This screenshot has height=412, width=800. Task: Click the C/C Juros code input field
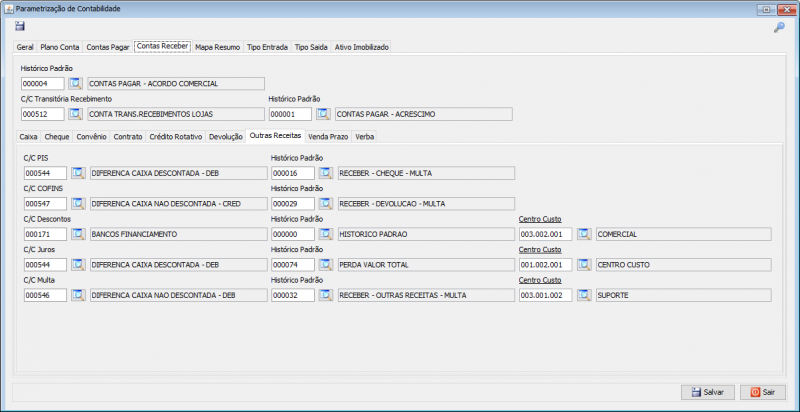pyautogui.click(x=43, y=265)
